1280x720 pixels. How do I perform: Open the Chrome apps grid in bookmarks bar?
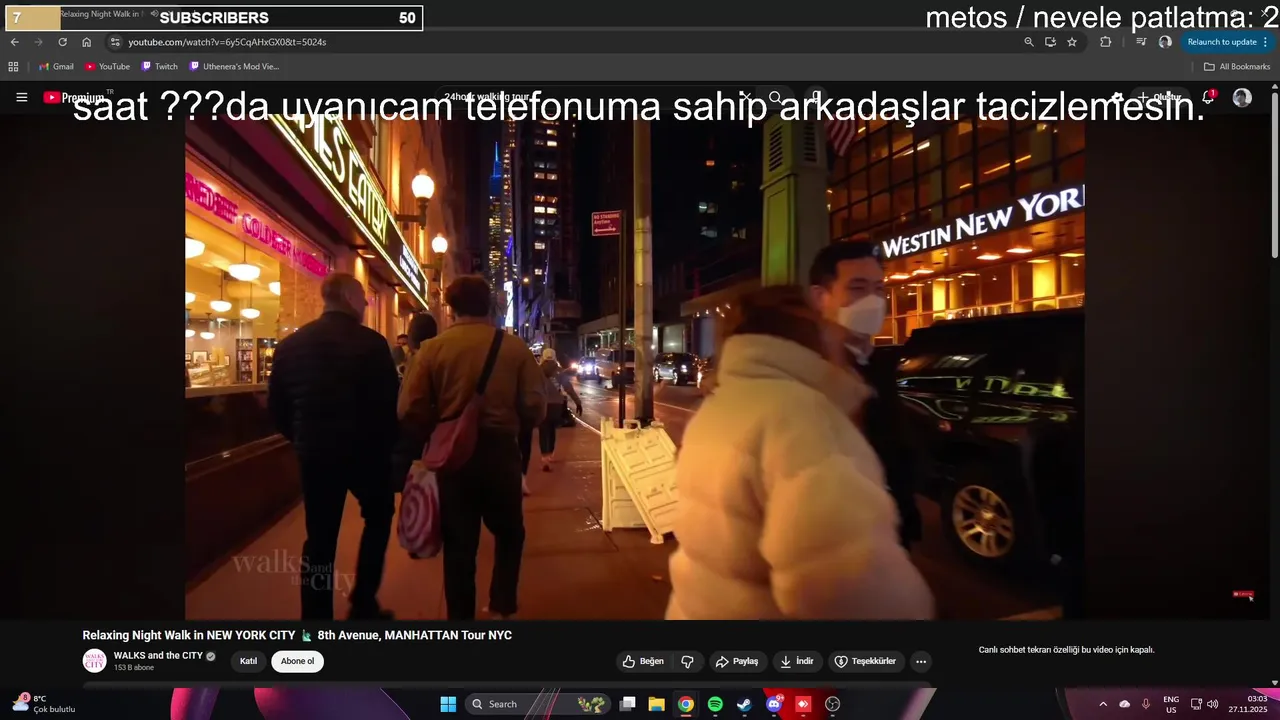click(x=13, y=67)
